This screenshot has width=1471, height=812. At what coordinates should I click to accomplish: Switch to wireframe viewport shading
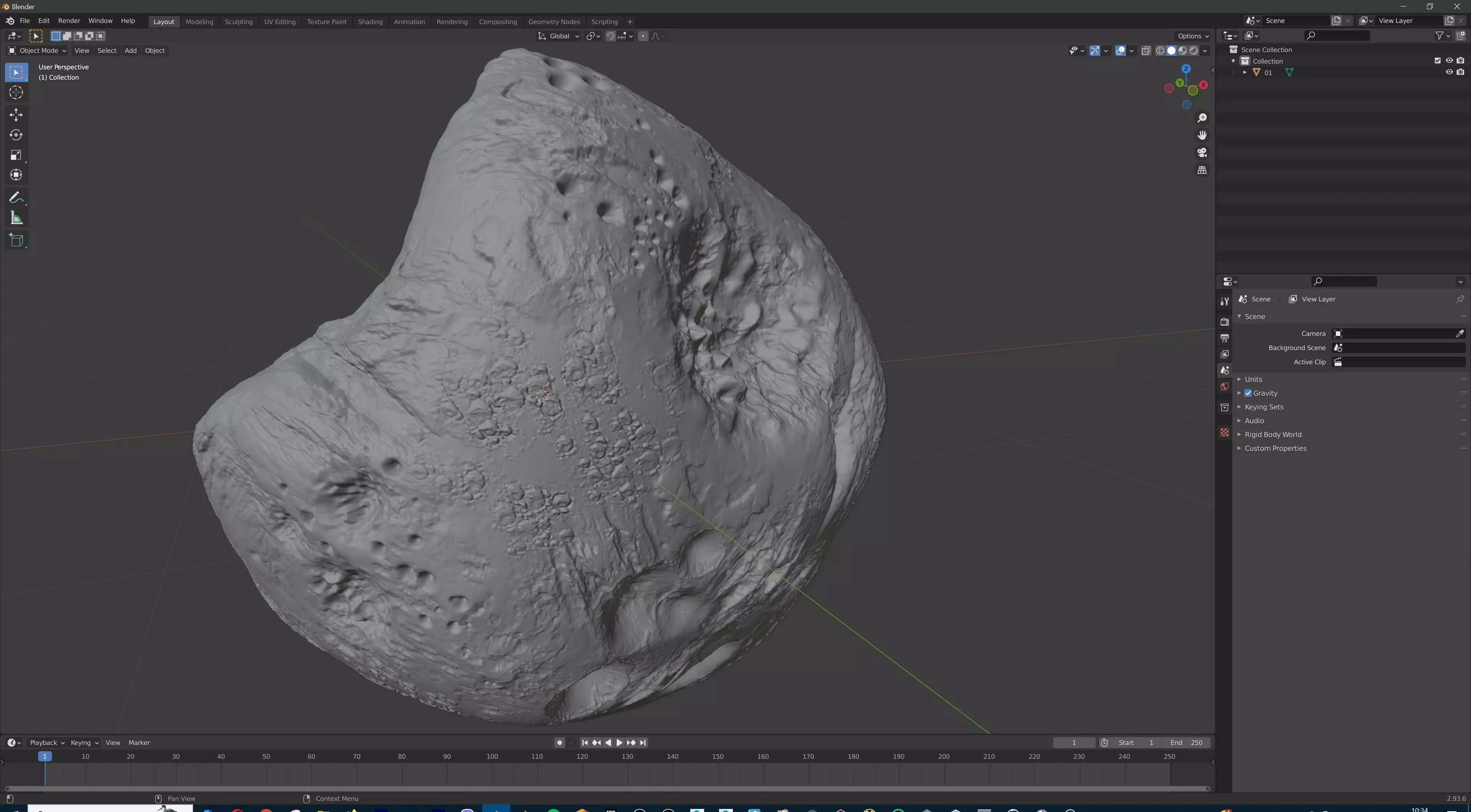click(x=1160, y=51)
